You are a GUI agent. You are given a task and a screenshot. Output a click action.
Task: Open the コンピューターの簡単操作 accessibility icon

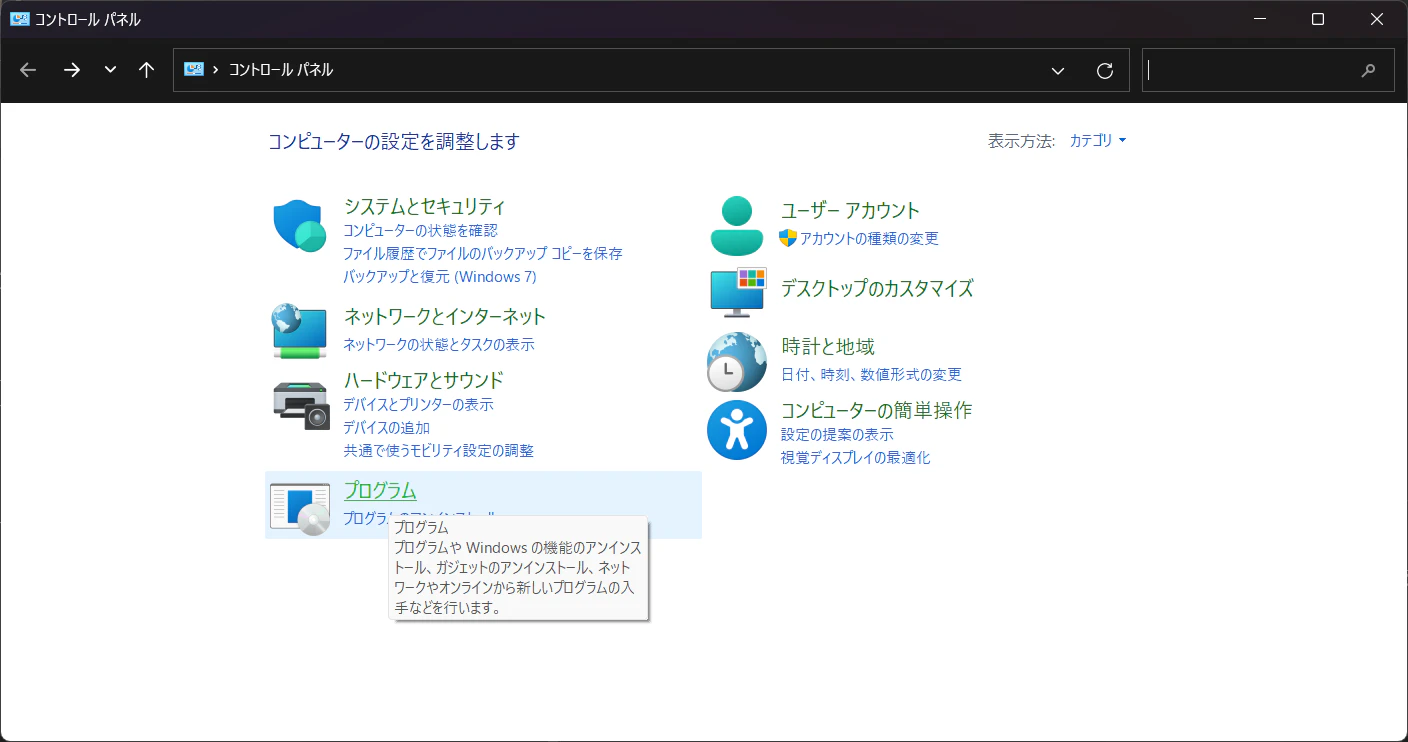[x=737, y=430]
